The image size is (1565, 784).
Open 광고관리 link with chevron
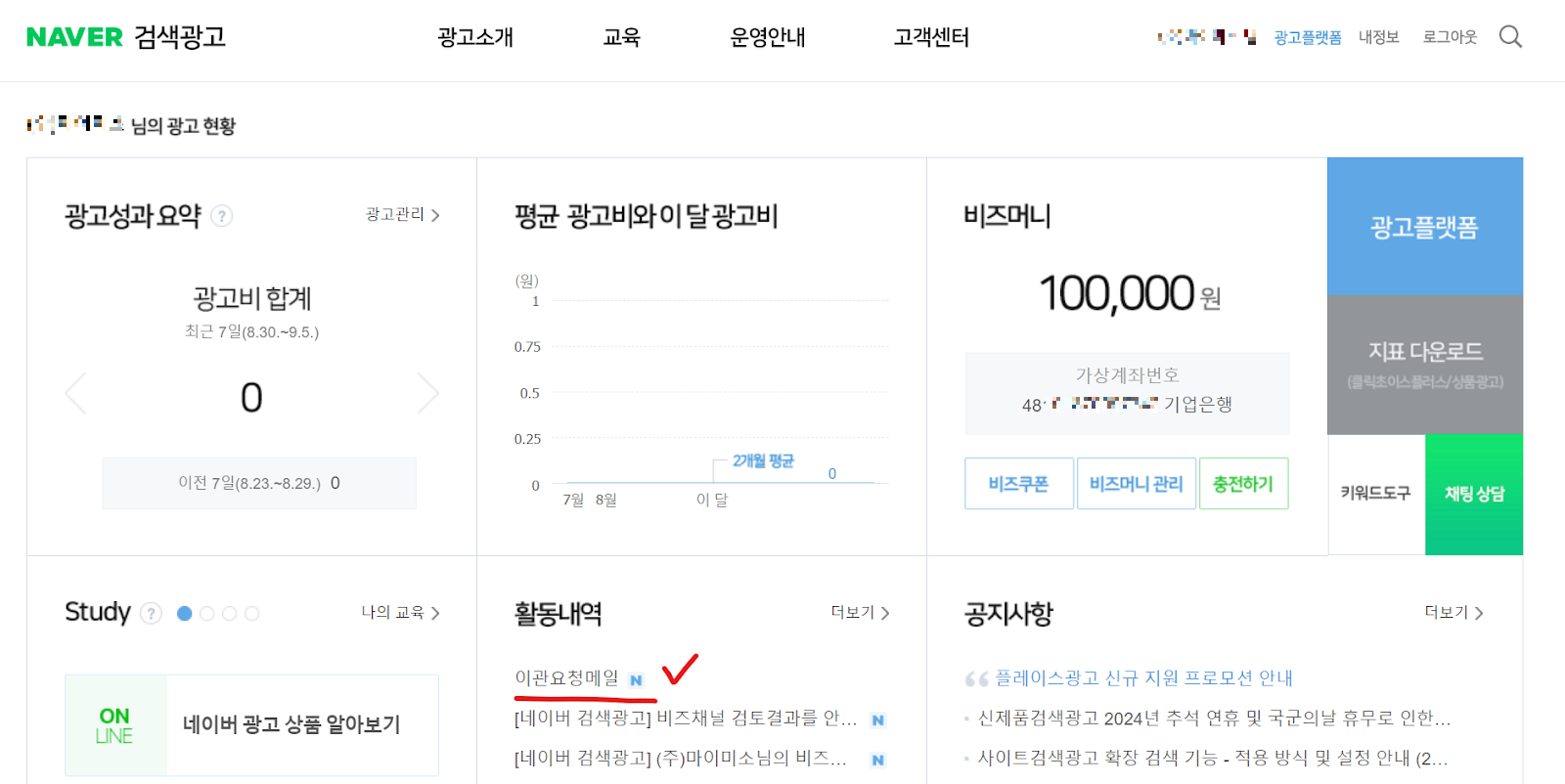click(403, 214)
